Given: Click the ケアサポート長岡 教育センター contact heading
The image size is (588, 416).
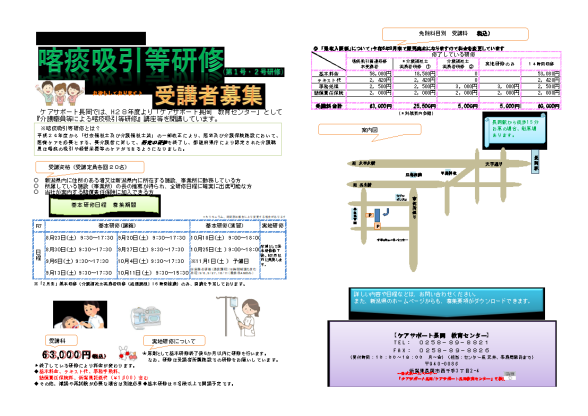Looking at the screenshot, I should coord(441,335).
